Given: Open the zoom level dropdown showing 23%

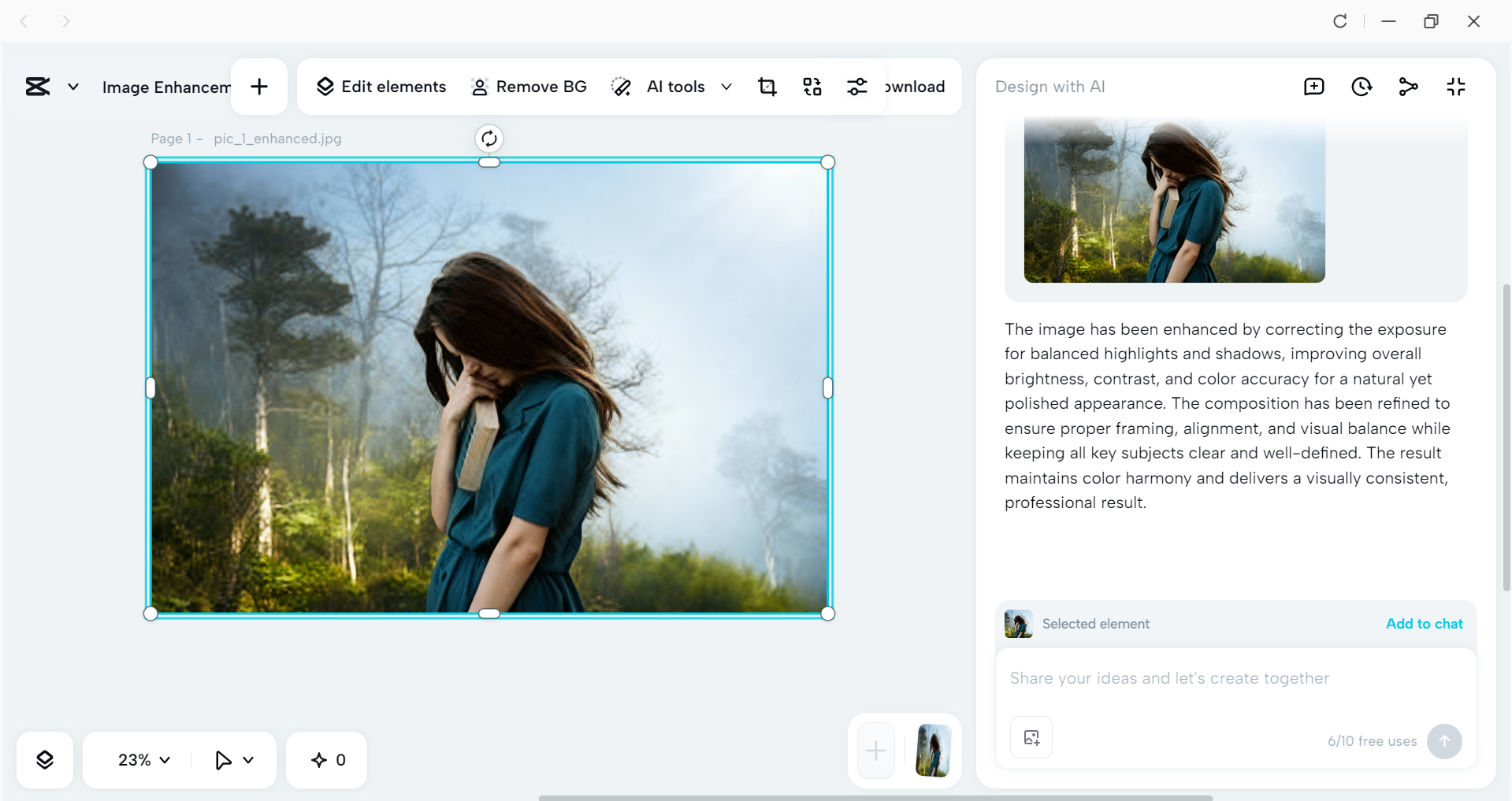Looking at the screenshot, I should (x=141, y=759).
